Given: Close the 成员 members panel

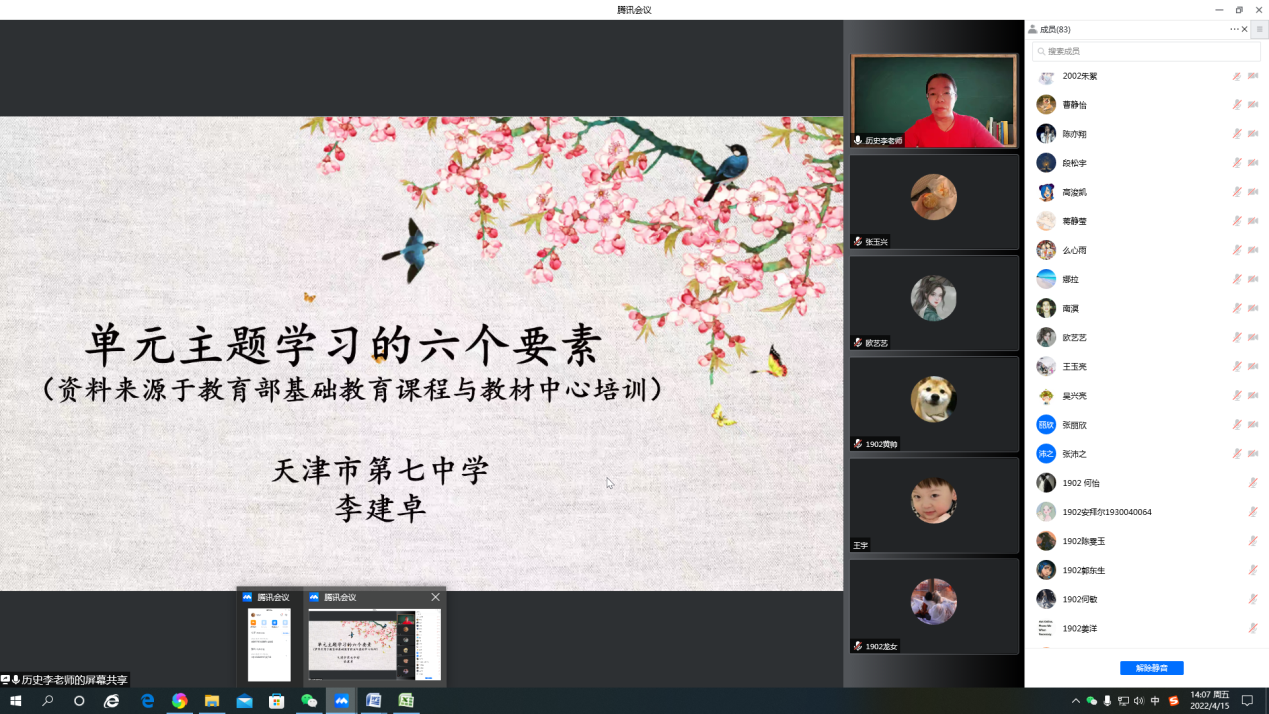Looking at the screenshot, I should click(x=1245, y=30).
